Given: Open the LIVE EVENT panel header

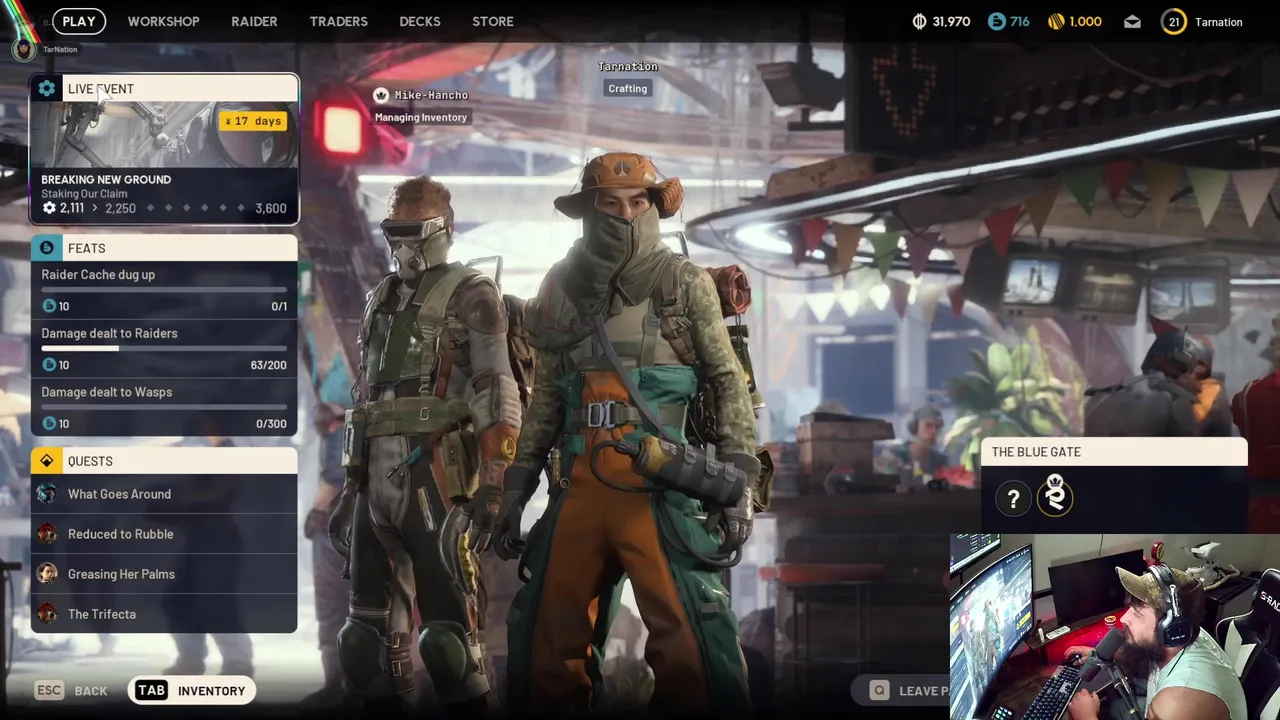Looking at the screenshot, I should (x=165, y=88).
